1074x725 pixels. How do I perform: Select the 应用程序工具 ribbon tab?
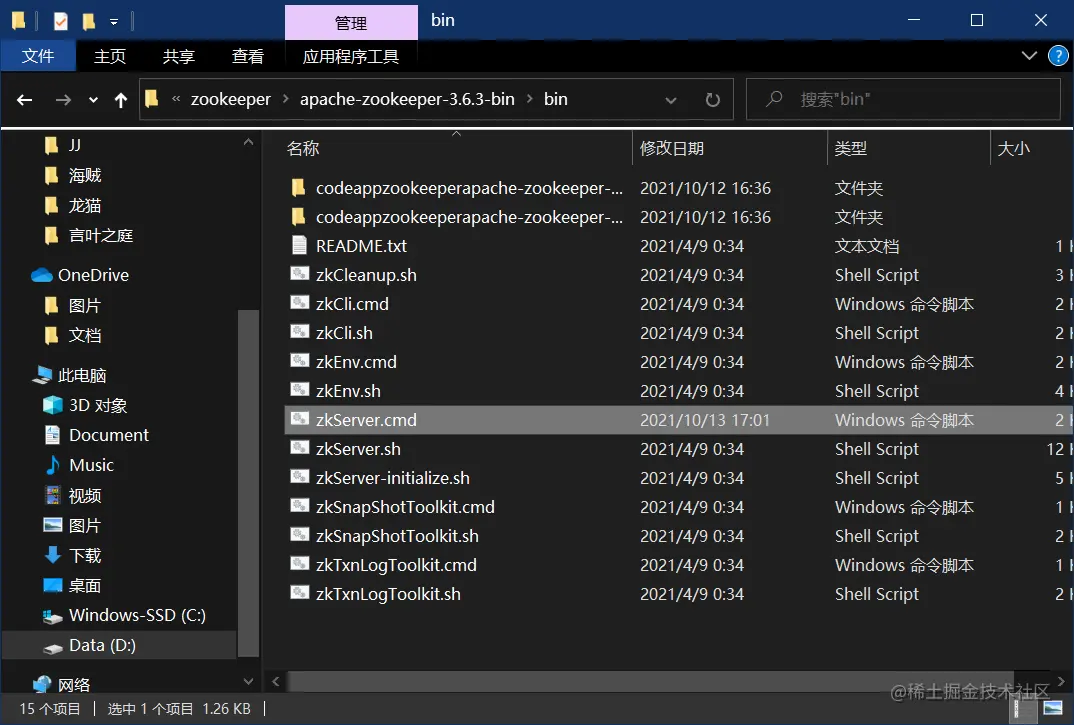pyautogui.click(x=351, y=56)
